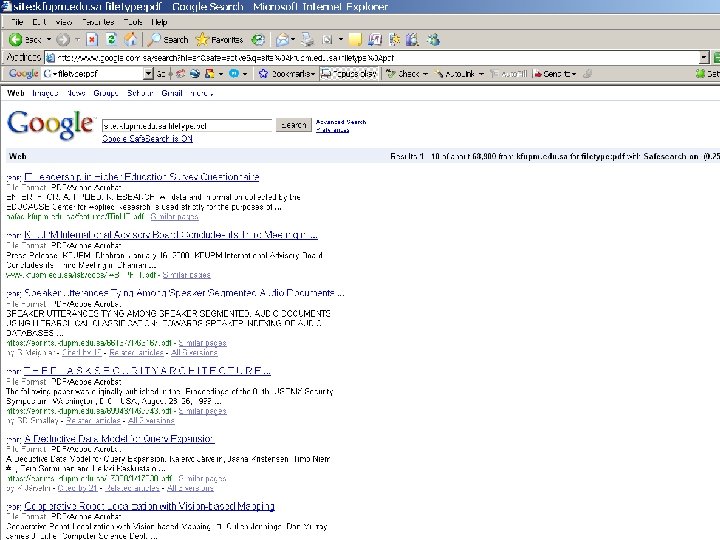This screenshot has width=720, height=540.
Task: Switch to Google Images tab
Action: pyautogui.click(x=45, y=93)
